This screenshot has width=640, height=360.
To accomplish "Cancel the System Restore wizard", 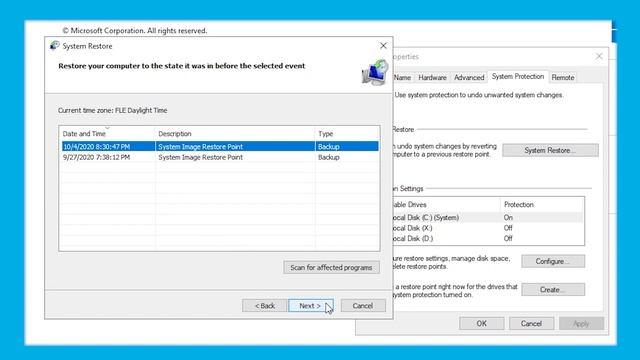I will pyautogui.click(x=363, y=306).
